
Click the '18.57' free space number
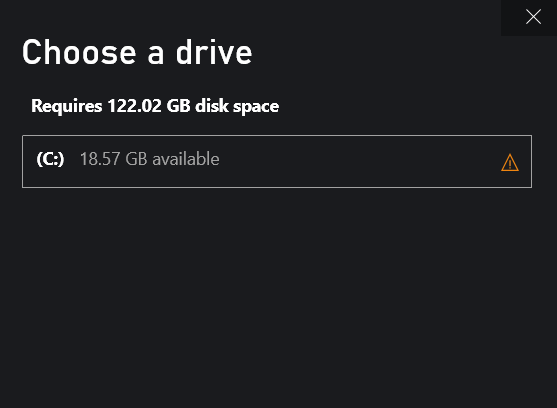point(100,159)
